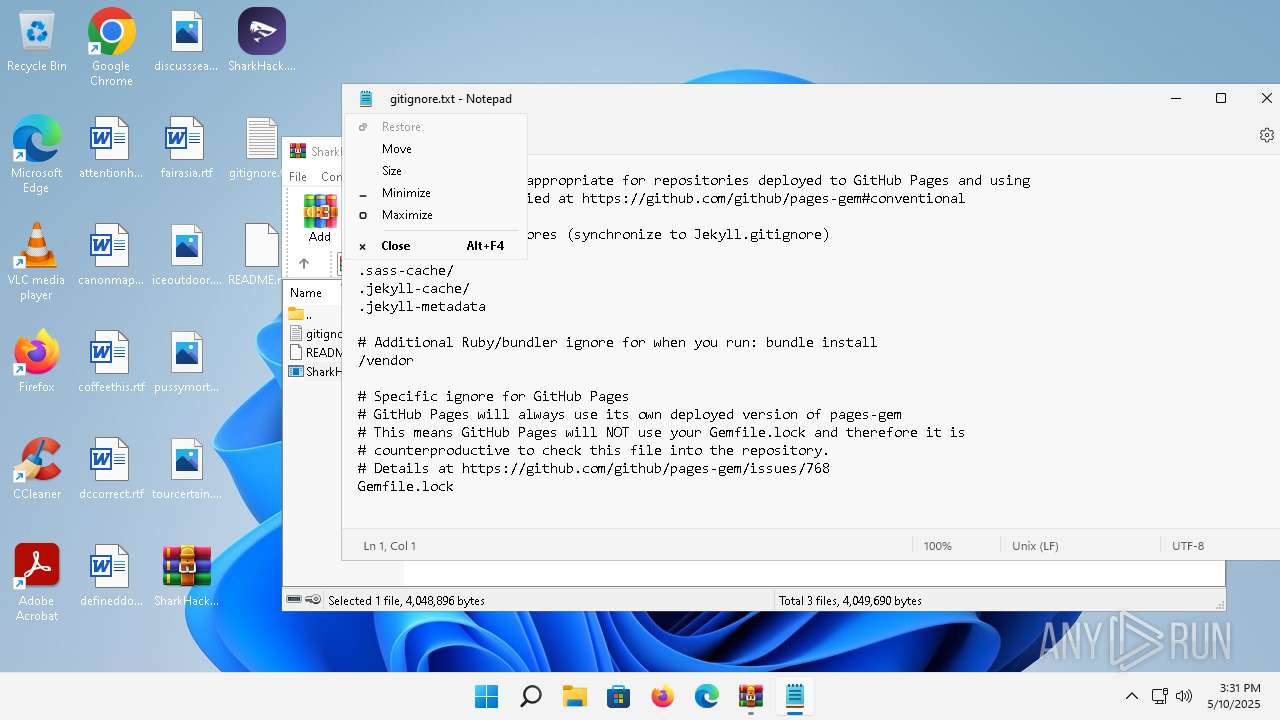
Task: Select fairasia.rtf document on desktop
Action: coord(186,149)
